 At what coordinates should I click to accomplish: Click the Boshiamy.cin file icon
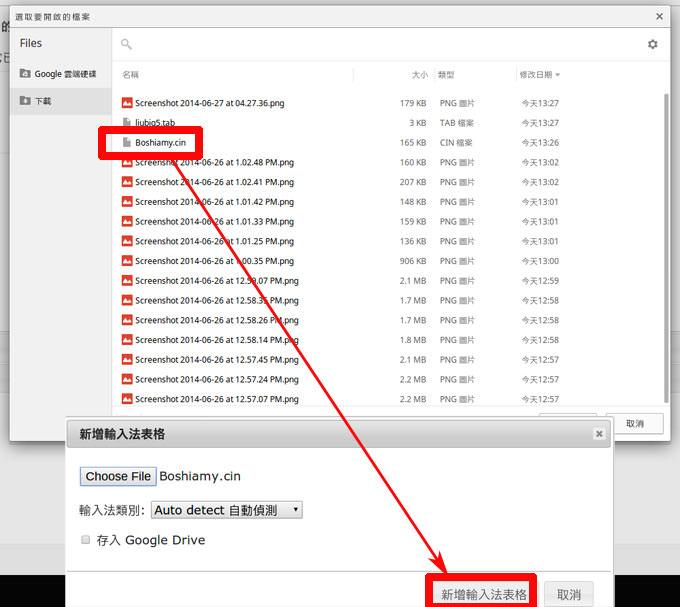(x=127, y=143)
